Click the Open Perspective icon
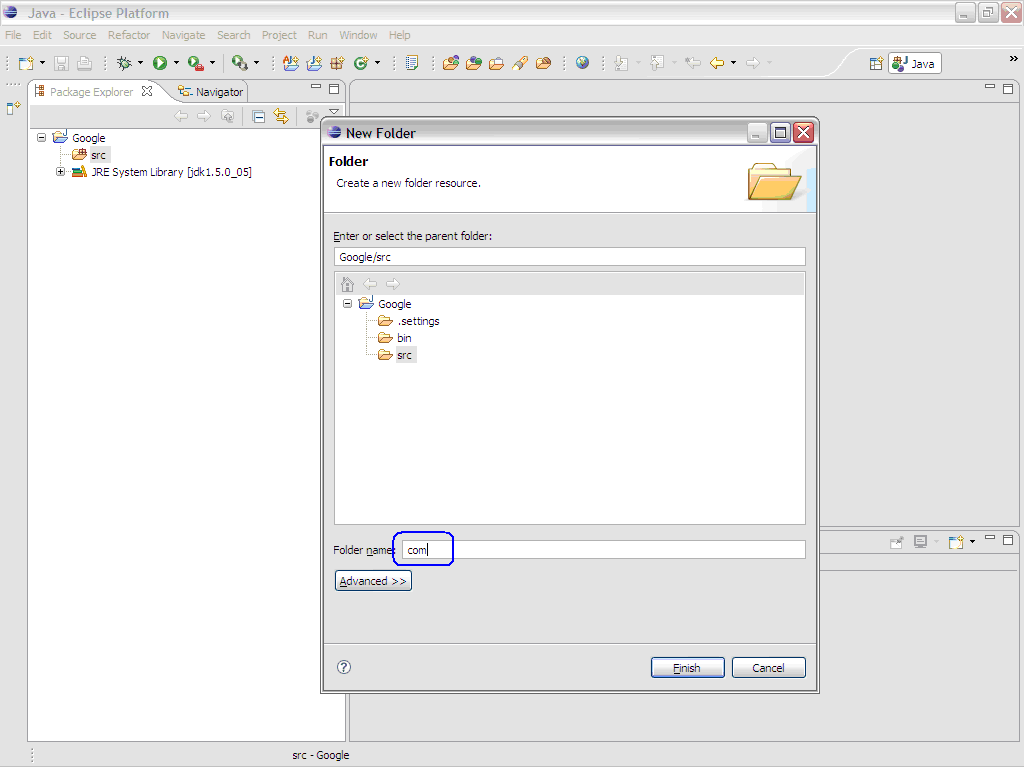Screen dimensions: 1024x768 (x=876, y=63)
